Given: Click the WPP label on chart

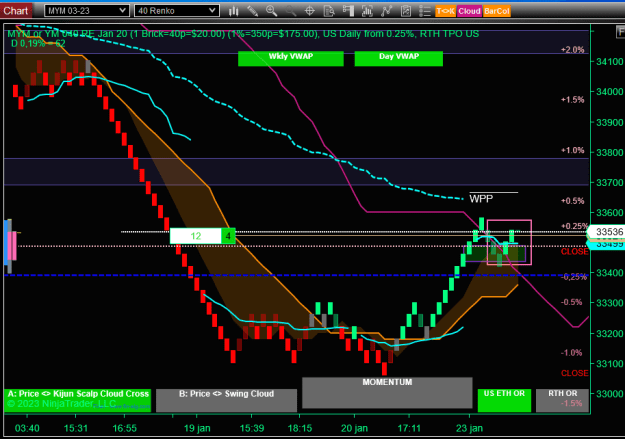Looking at the screenshot, I should [481, 199].
